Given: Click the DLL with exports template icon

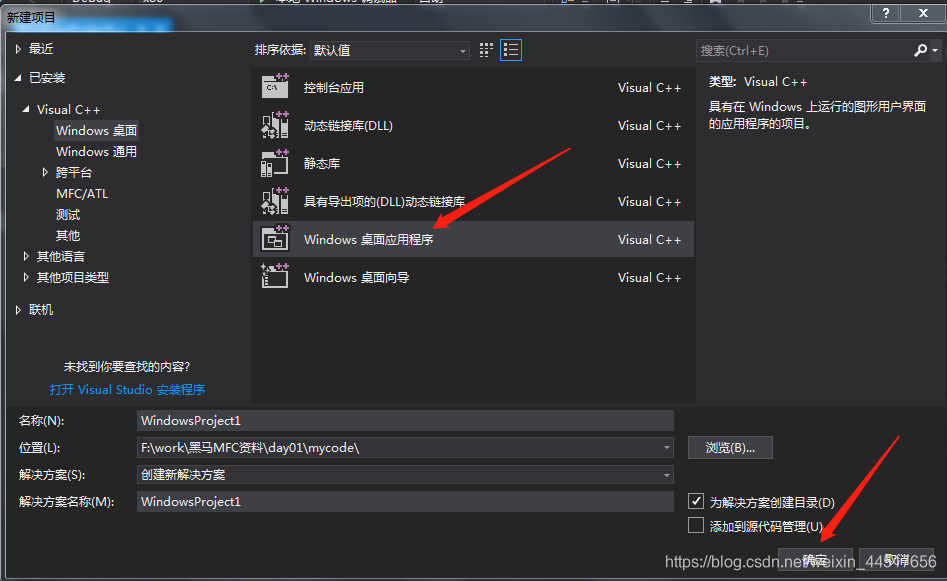Looking at the screenshot, I should coord(275,201).
